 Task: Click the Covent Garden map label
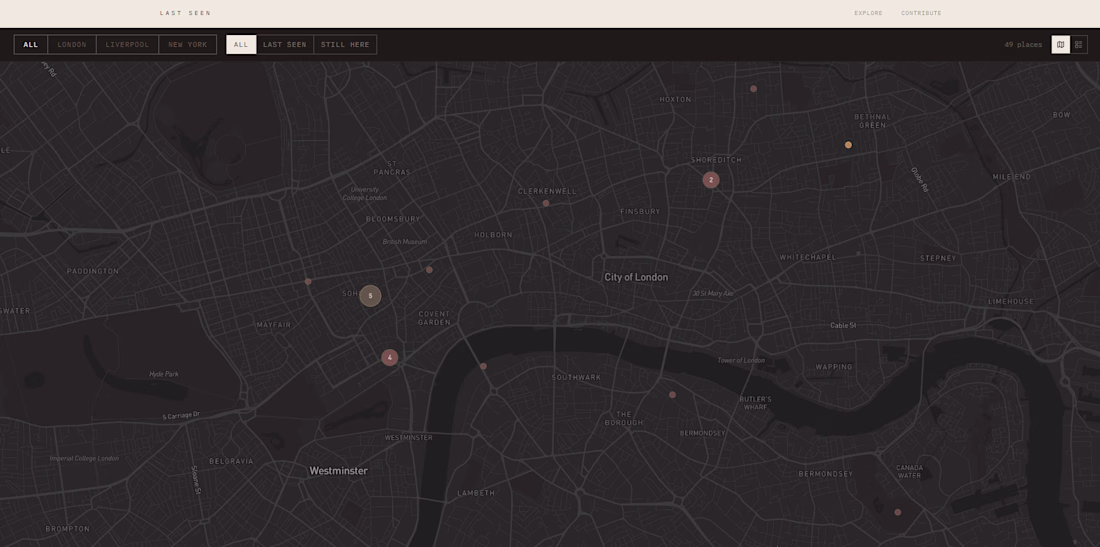tap(434, 318)
